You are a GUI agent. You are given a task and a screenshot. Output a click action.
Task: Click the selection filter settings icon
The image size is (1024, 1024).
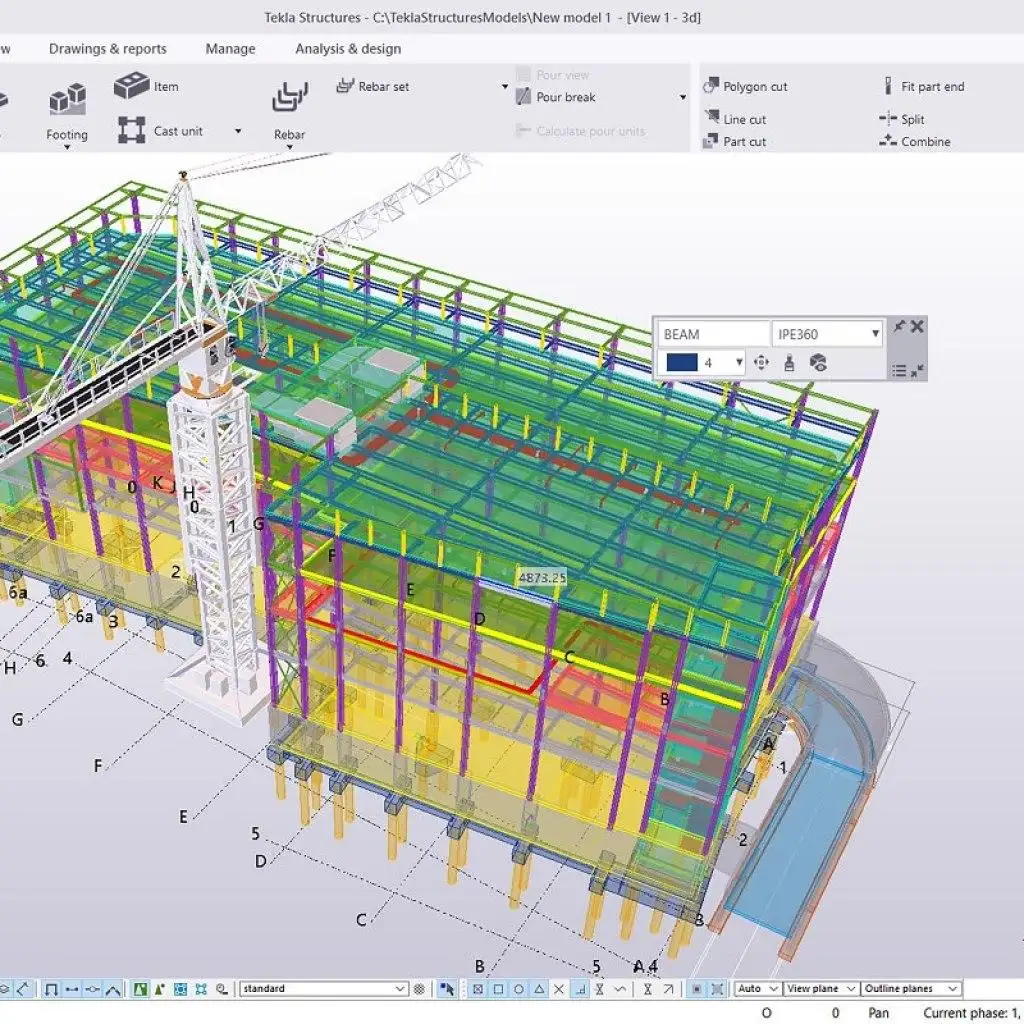pyautogui.click(x=419, y=989)
